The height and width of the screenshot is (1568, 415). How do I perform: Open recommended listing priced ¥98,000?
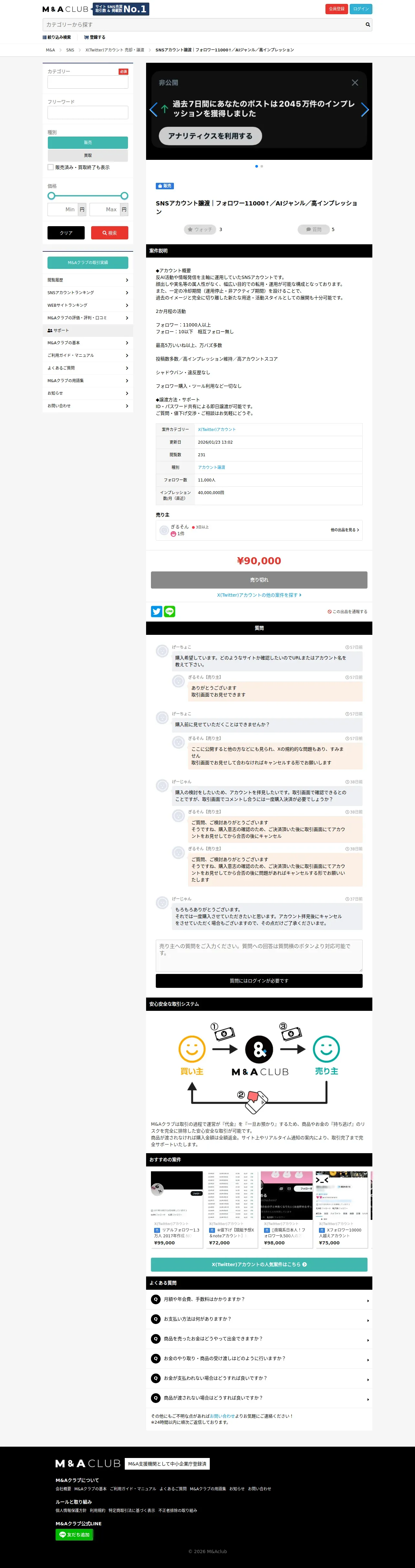coord(286,1209)
